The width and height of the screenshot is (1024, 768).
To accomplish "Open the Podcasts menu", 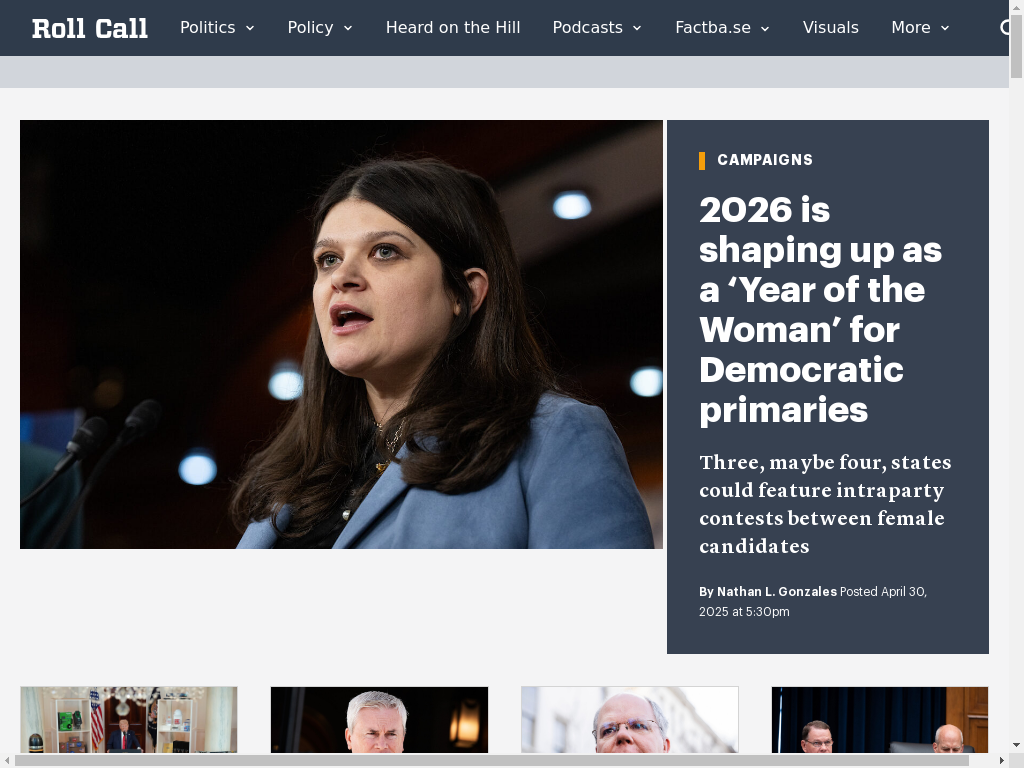I will 587,27.
